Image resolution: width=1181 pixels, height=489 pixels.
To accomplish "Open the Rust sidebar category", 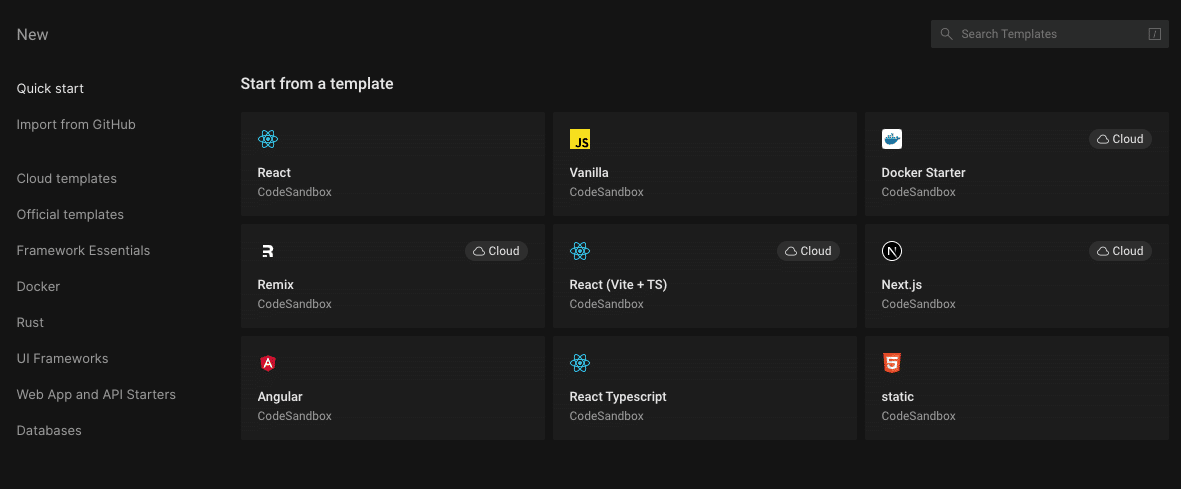I will [x=30, y=323].
